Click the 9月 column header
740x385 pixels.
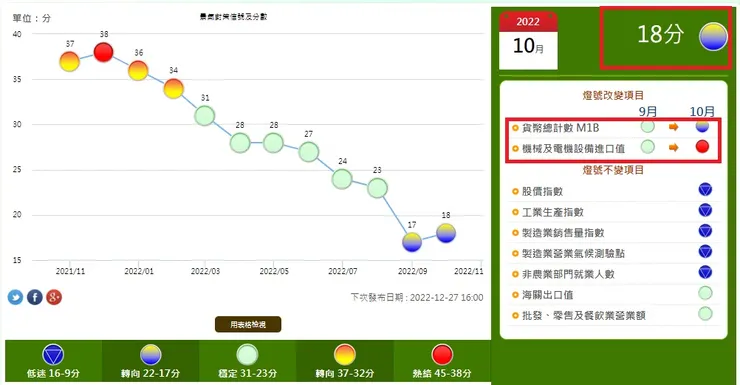(648, 111)
